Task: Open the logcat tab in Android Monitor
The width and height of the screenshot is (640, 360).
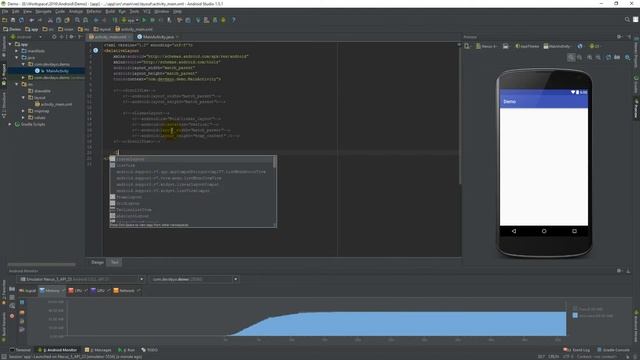Action: [27, 291]
